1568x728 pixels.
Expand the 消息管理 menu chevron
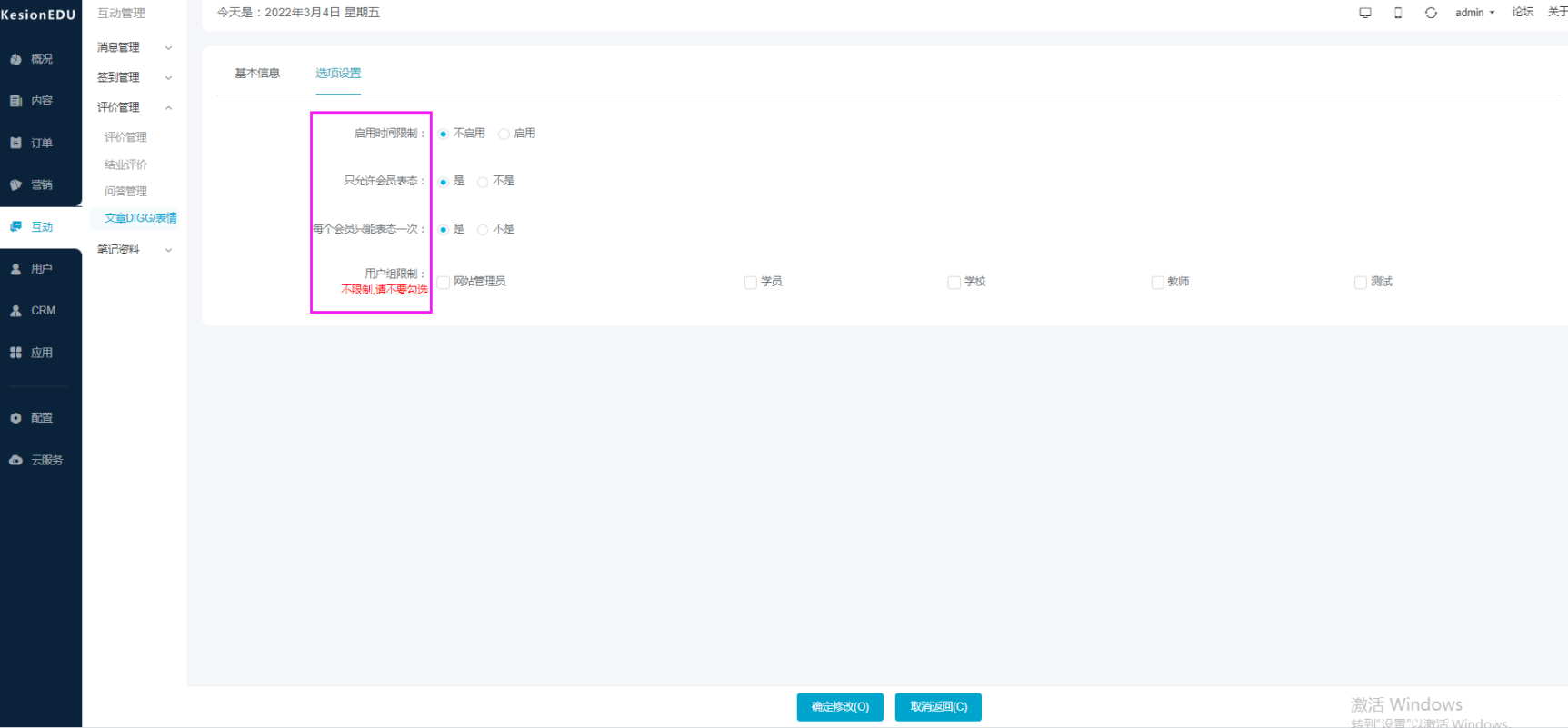pos(168,48)
